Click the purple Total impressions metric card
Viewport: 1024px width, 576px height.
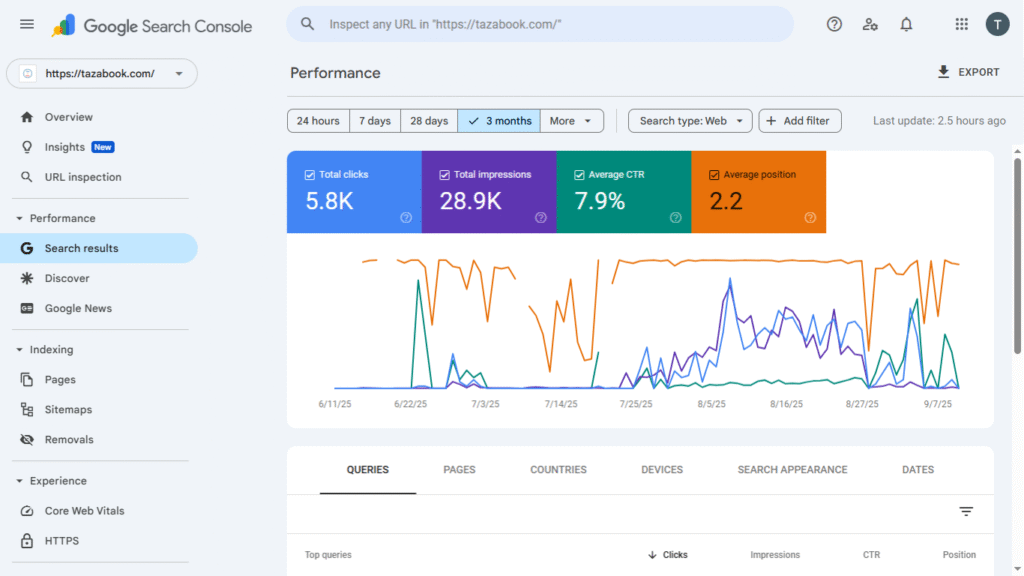click(489, 192)
